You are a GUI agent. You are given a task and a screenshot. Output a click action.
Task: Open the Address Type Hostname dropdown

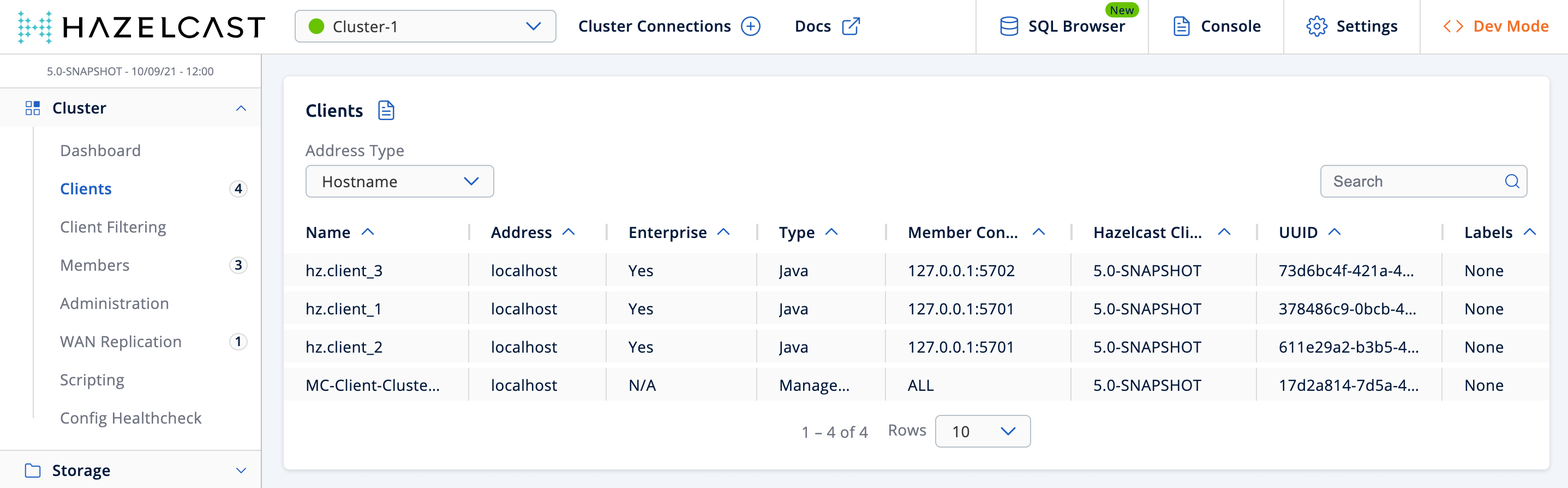coord(399,182)
